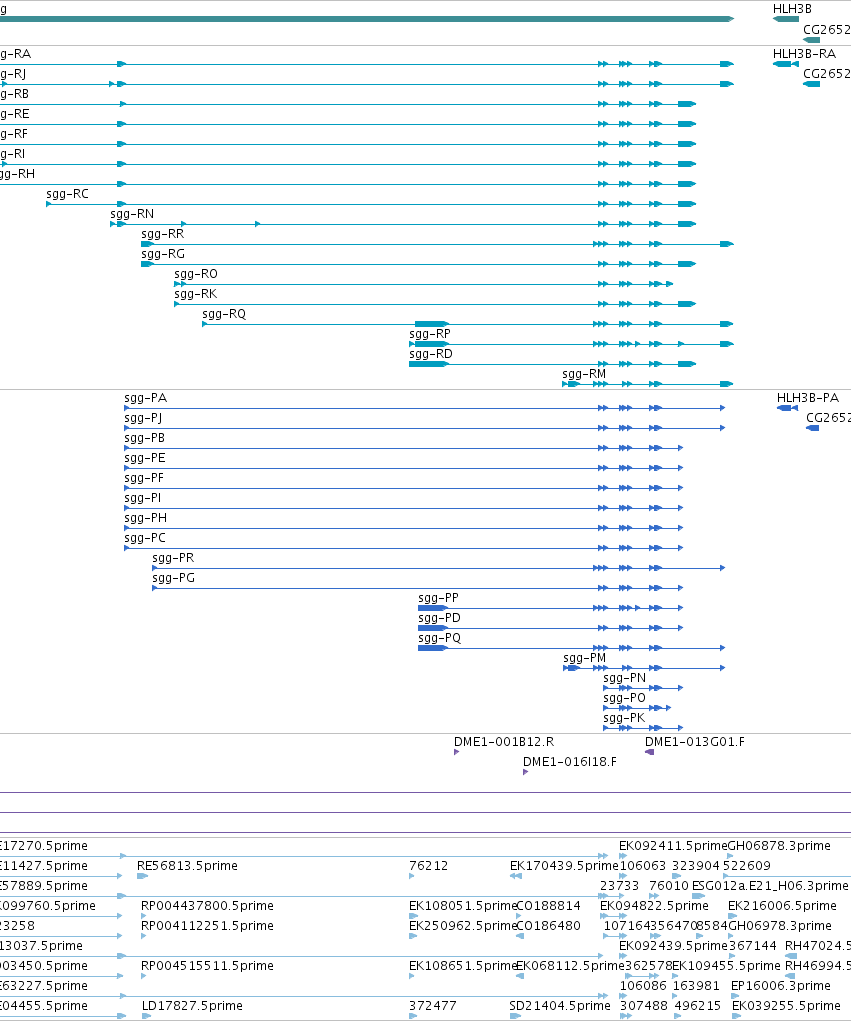The image size is (851, 1021).
Task: Click the sgg-RN transcript label
Action: tap(132, 214)
